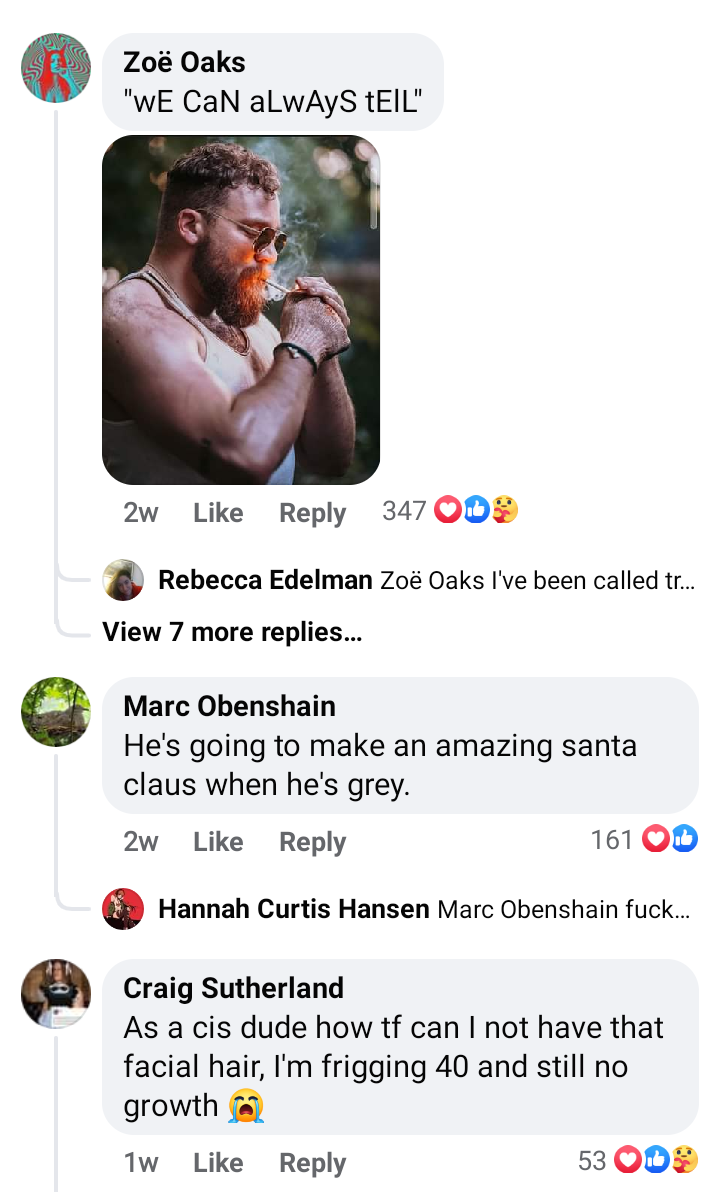This screenshot has width=719, height=1192.
Task: Click Rebecca Edelman's small reply avatar
Action: 123,580
